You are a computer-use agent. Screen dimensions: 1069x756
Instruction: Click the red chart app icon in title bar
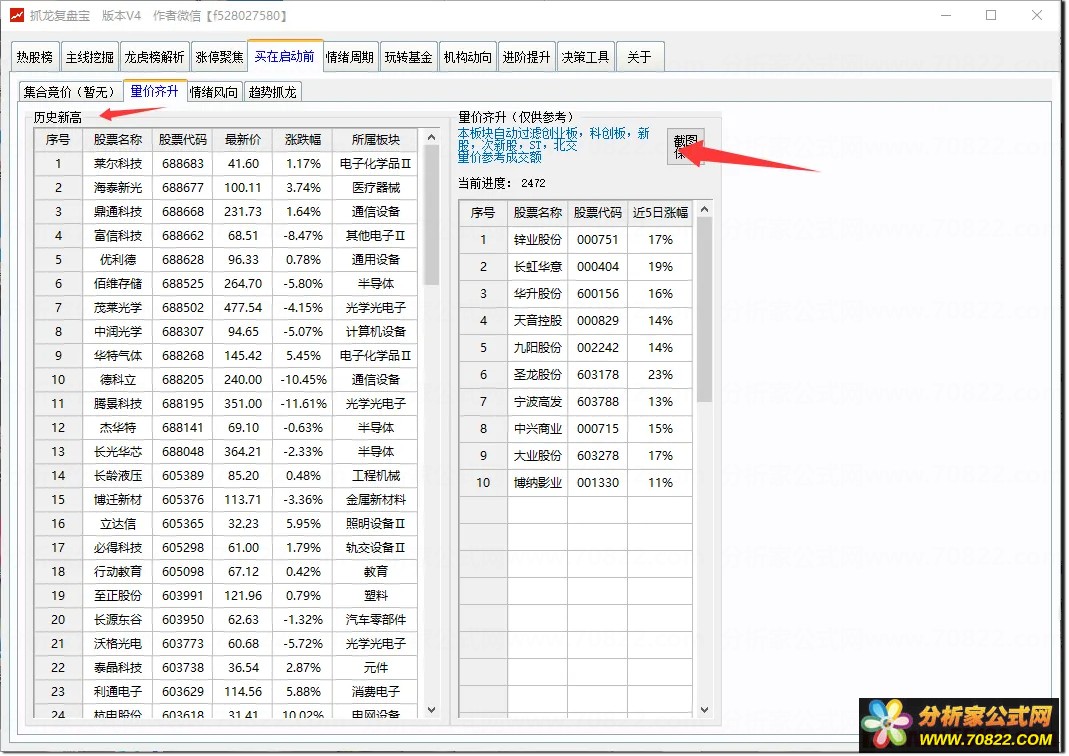(16, 16)
